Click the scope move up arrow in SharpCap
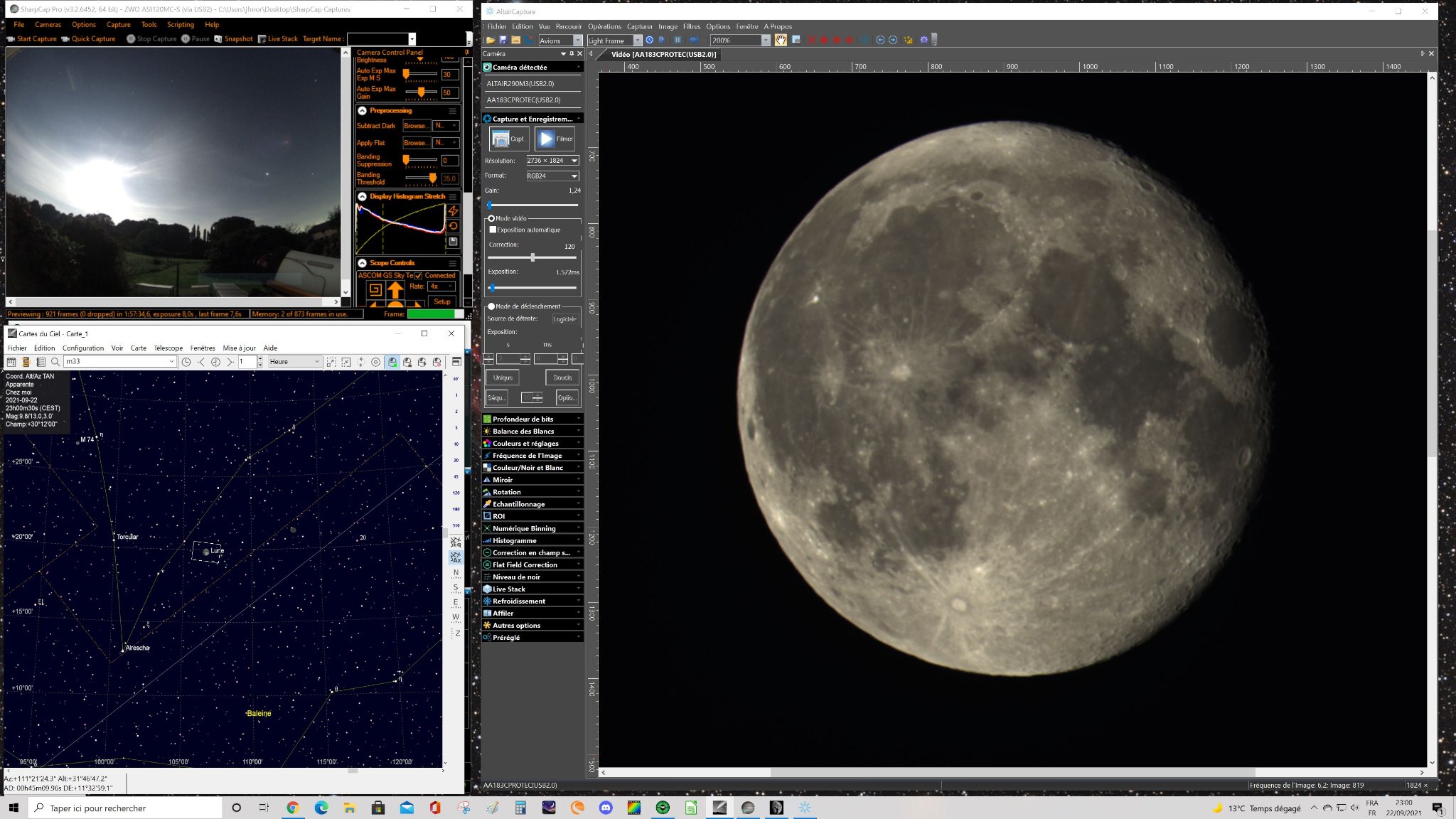This screenshot has width=1456, height=819. click(x=395, y=289)
